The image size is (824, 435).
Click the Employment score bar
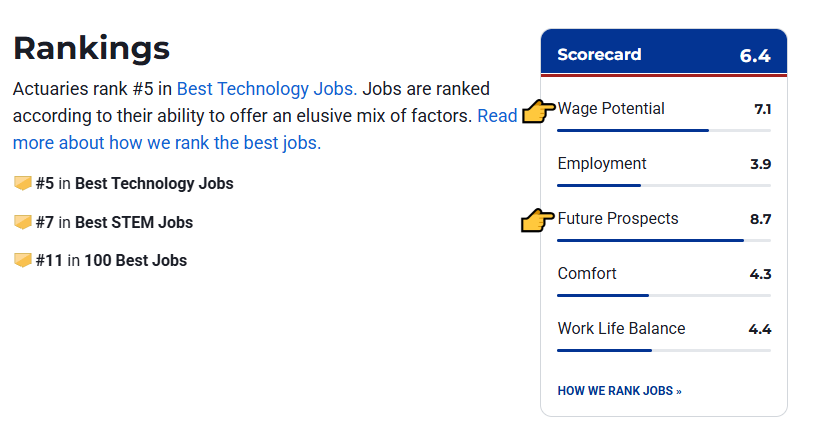(x=663, y=185)
